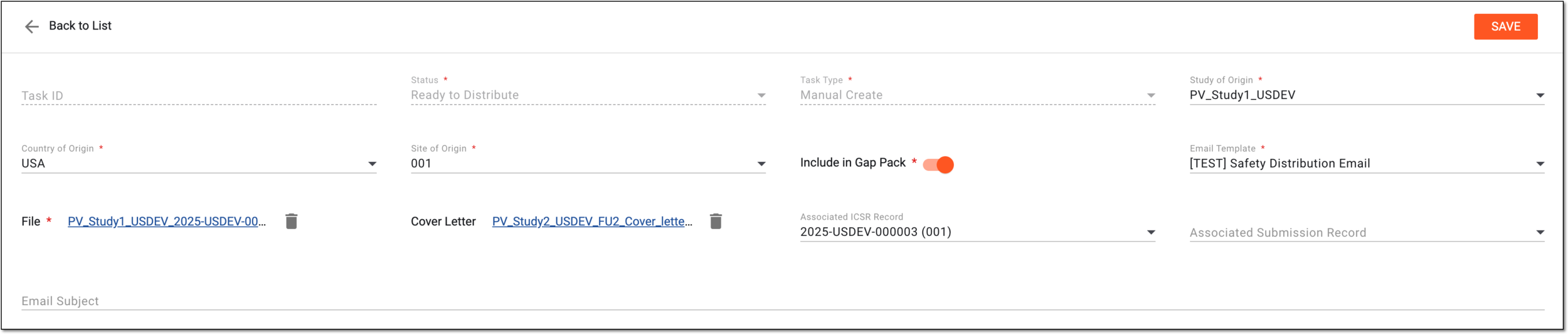The width and height of the screenshot is (1568, 334).
Task: Delete the attached File with trash icon
Action: [291, 222]
